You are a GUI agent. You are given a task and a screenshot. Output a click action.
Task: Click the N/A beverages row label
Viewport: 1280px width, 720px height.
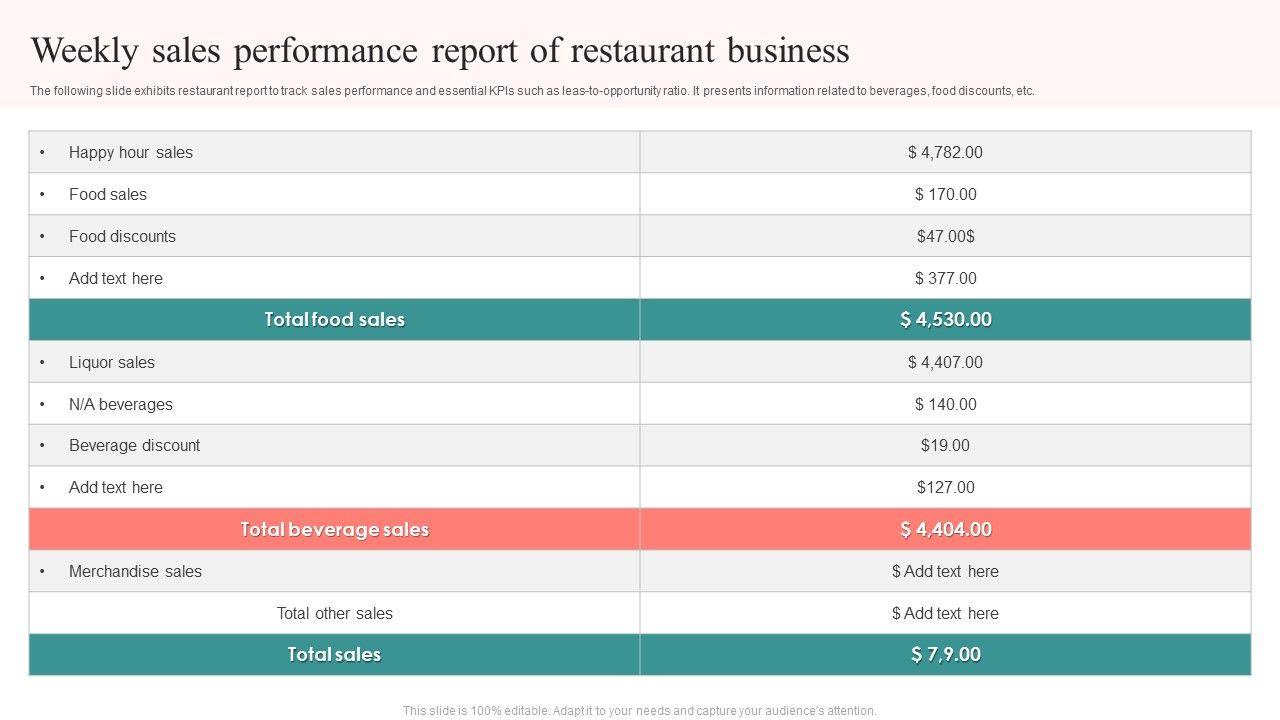click(121, 405)
